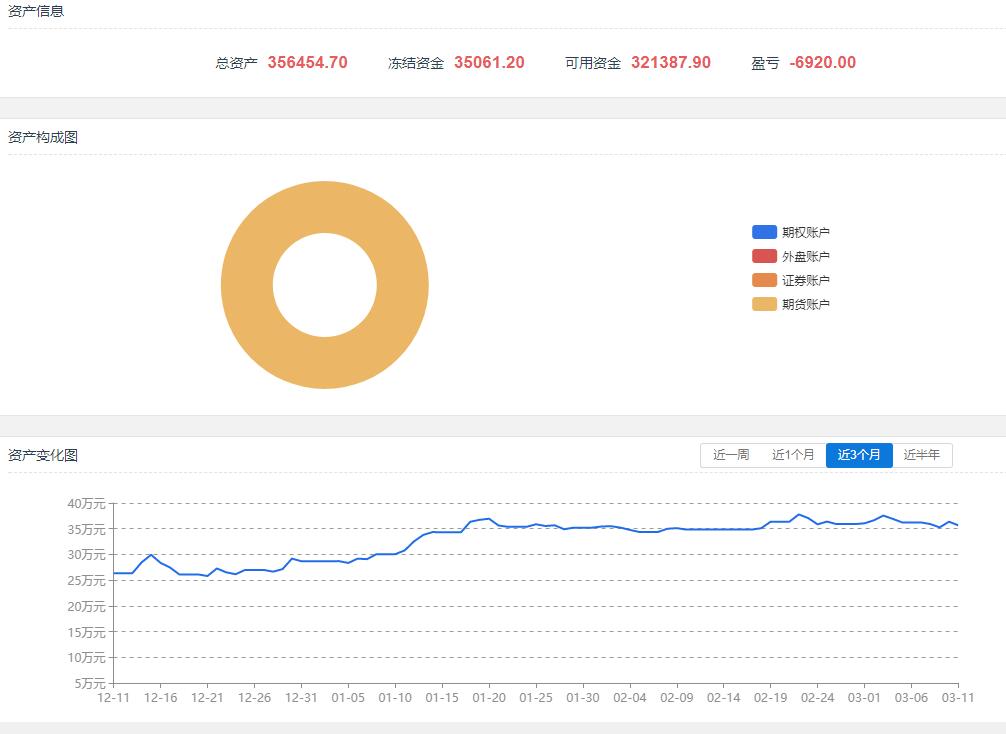Click the 总资产 value 356454.70
The width and height of the screenshot is (1006, 734).
coord(307,62)
